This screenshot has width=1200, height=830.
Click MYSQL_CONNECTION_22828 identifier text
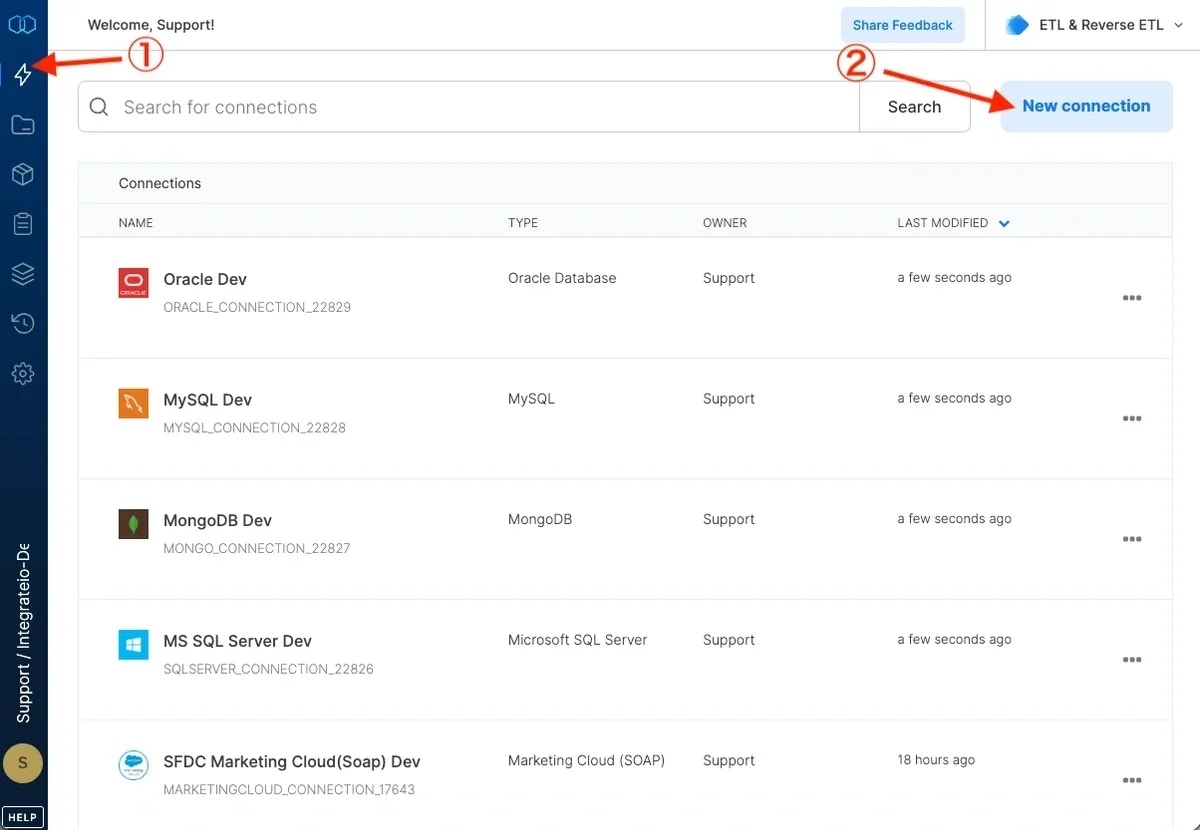(x=254, y=428)
